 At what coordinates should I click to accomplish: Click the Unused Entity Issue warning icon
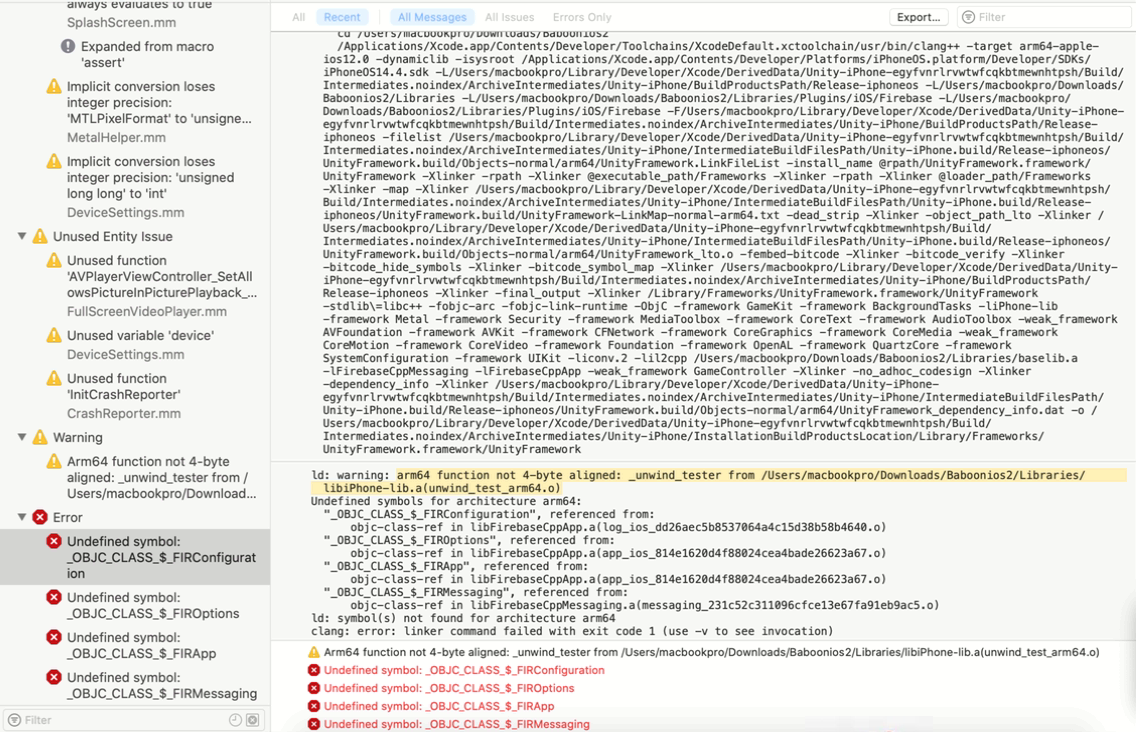click(x=40, y=236)
